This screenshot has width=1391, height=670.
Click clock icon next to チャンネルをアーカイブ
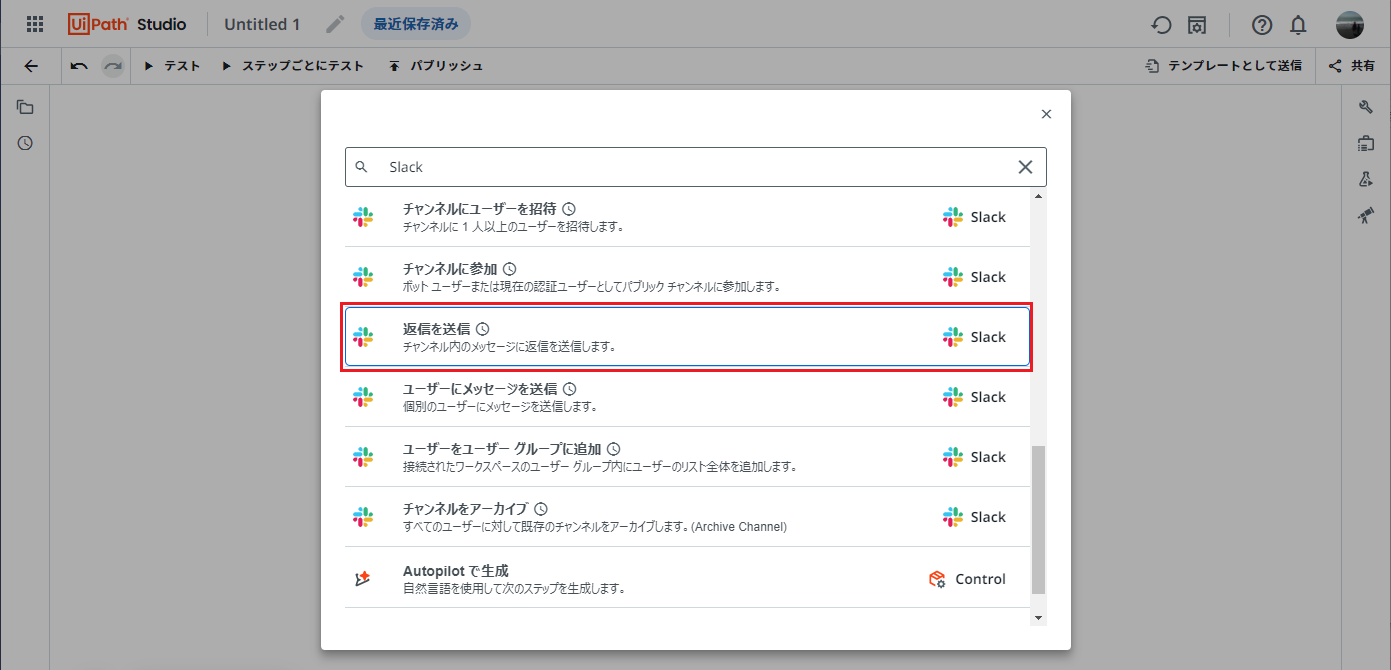[541, 508]
